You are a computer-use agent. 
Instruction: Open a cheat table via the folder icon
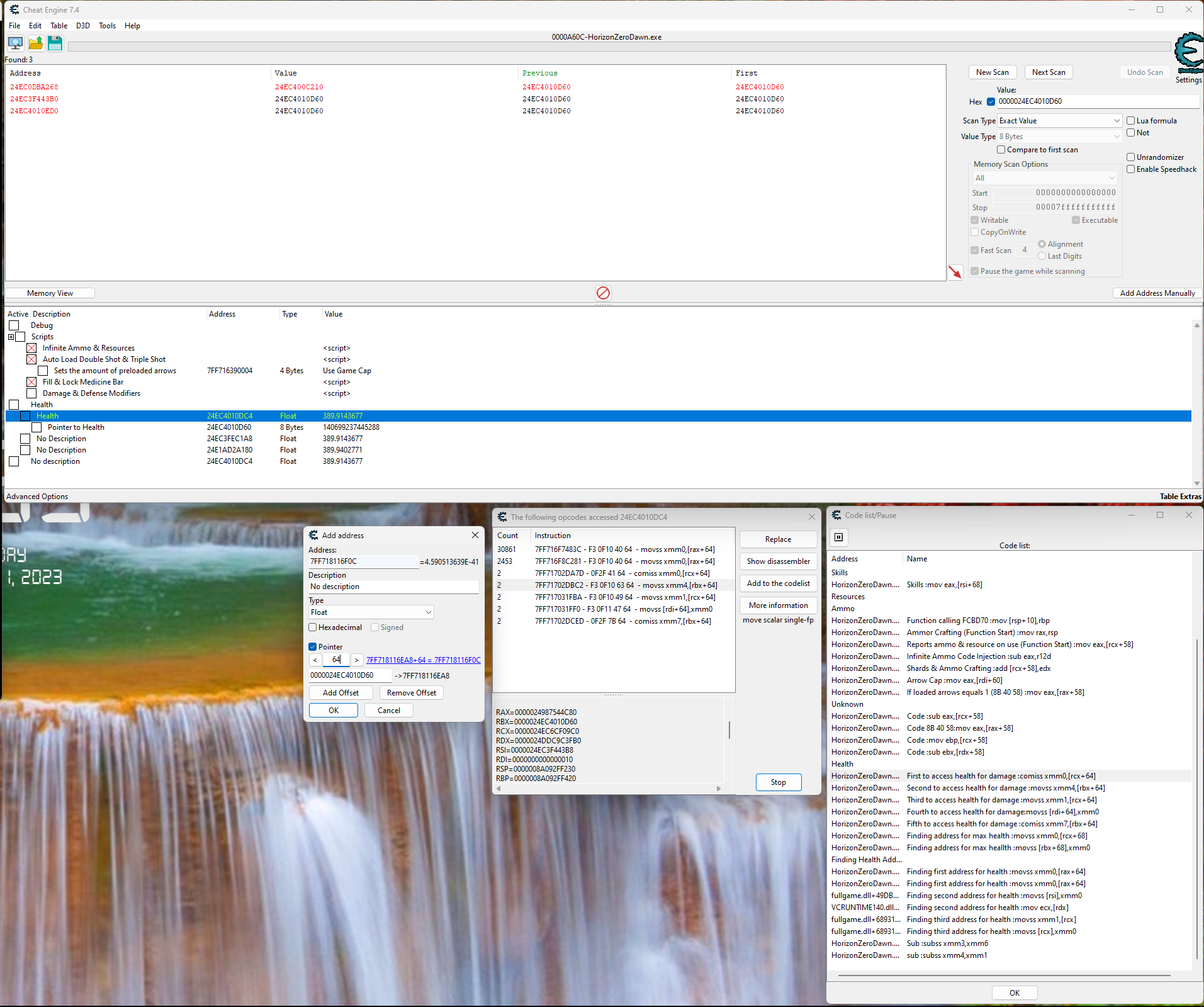point(35,43)
